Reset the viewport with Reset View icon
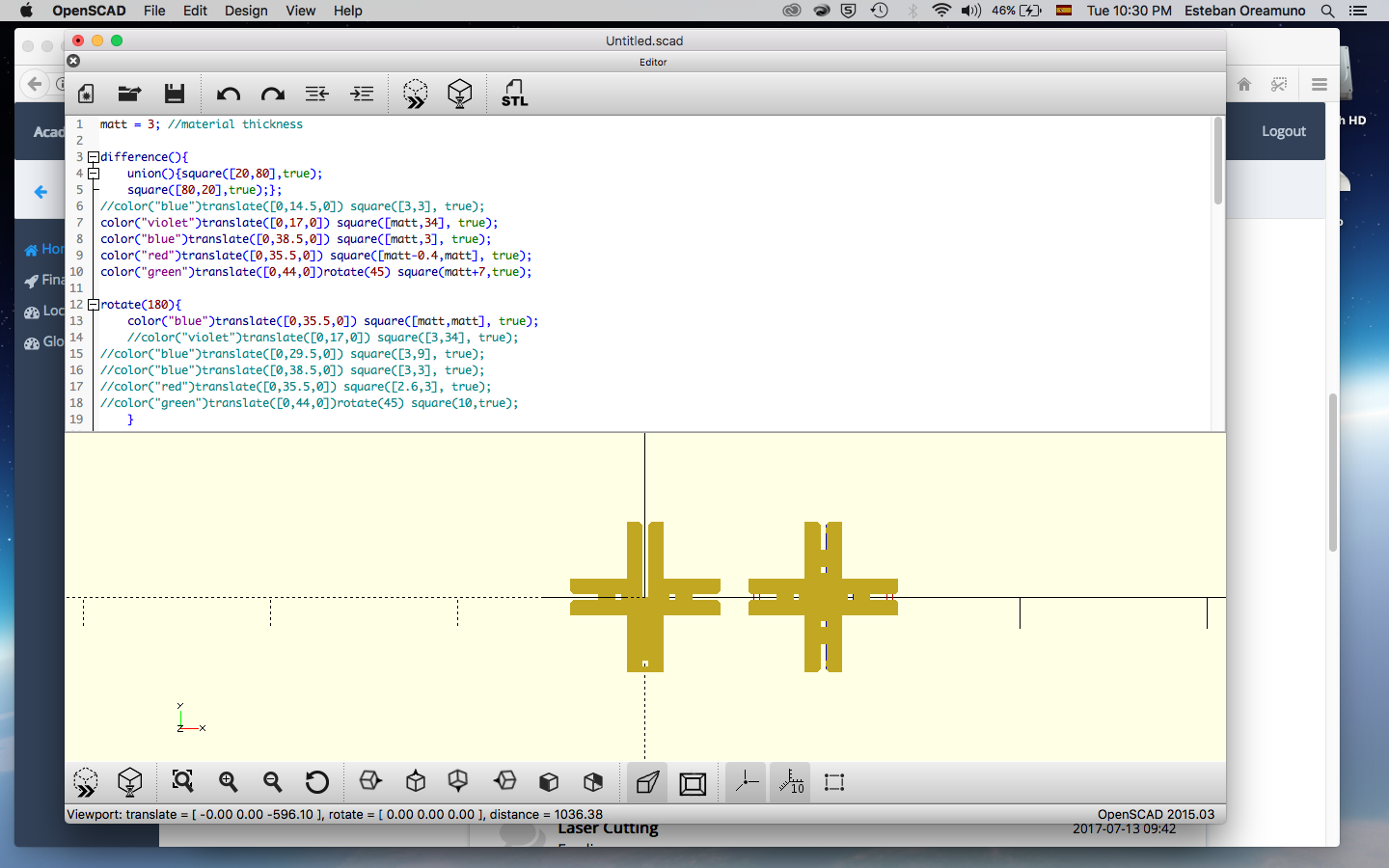Image resolution: width=1389 pixels, height=868 pixels. tap(317, 782)
